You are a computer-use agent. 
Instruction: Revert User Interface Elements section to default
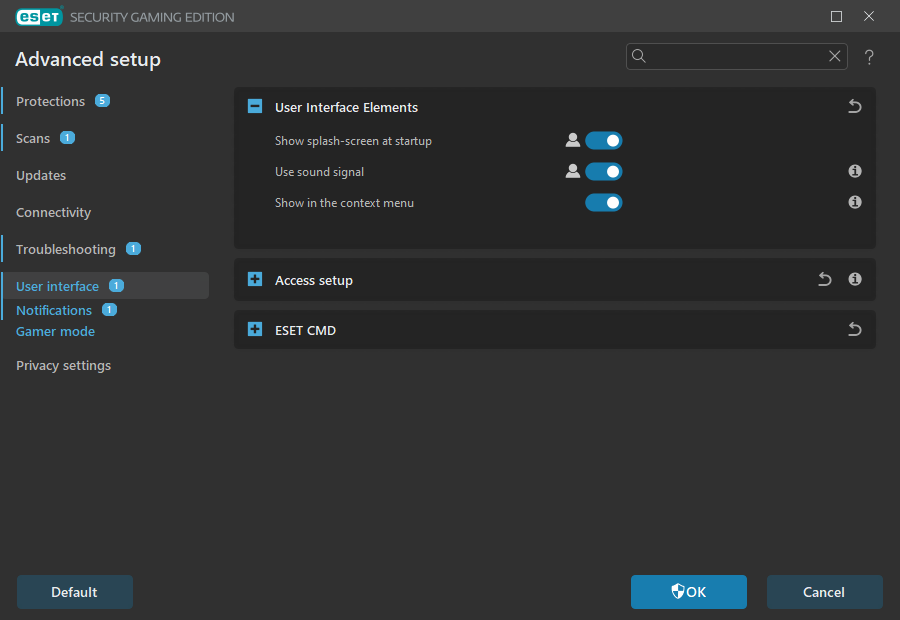coord(855,106)
